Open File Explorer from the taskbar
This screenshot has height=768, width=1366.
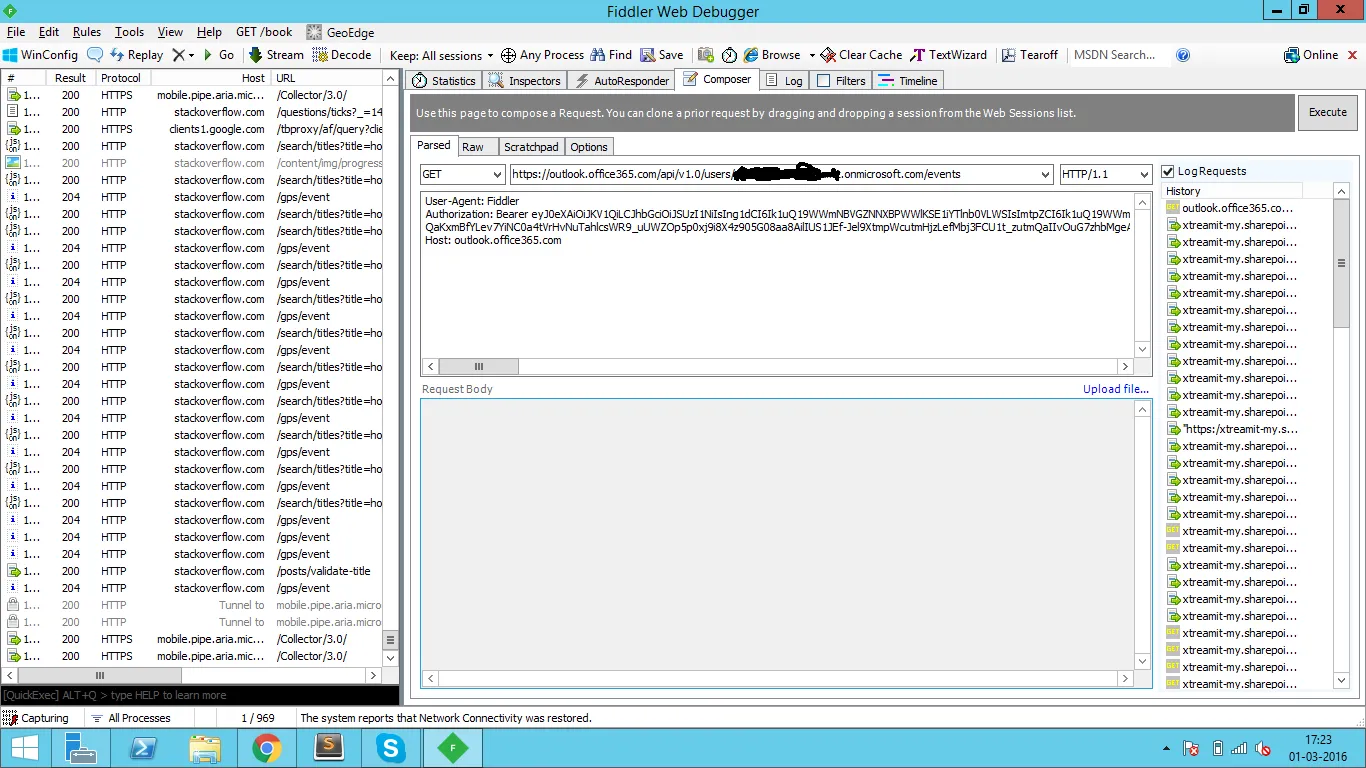205,748
